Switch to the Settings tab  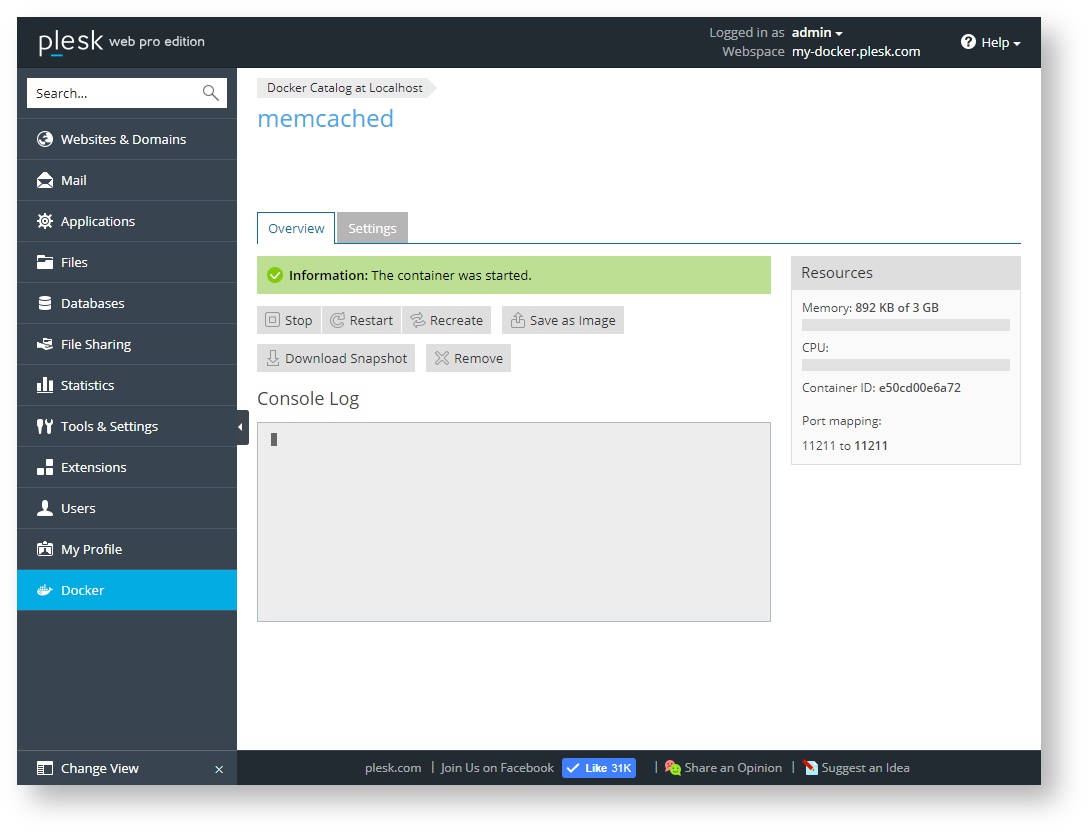coord(372,228)
